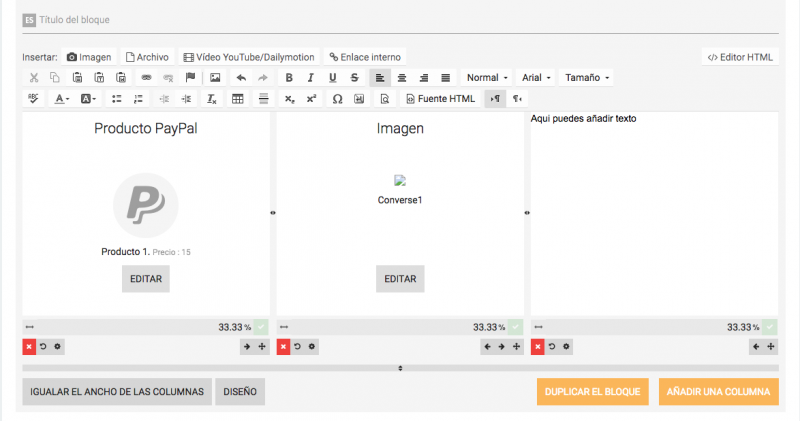Click the Copy icon in the toolbar
The height and width of the screenshot is (421, 800).
click(x=55, y=78)
